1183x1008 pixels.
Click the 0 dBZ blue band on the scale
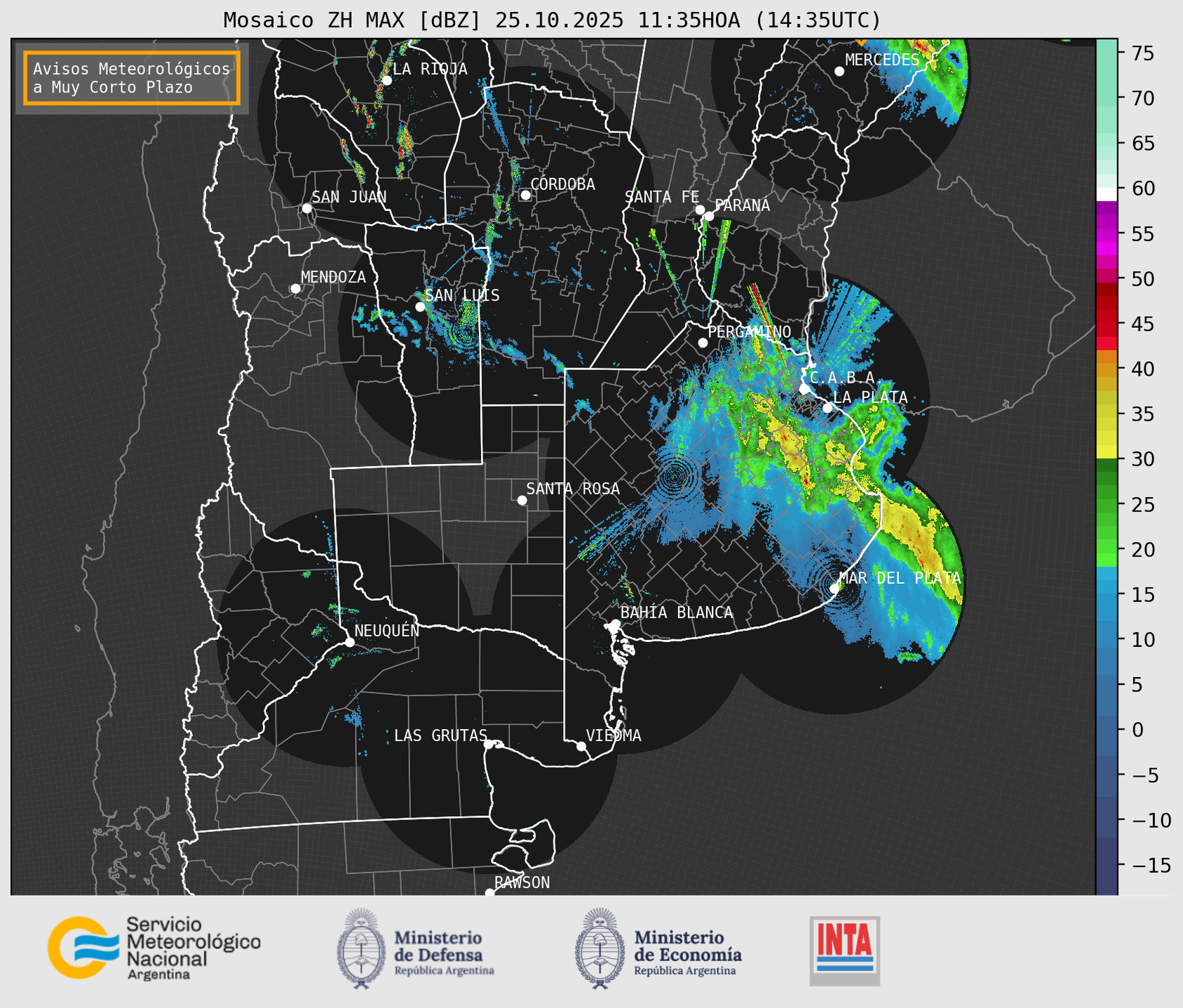[1106, 730]
